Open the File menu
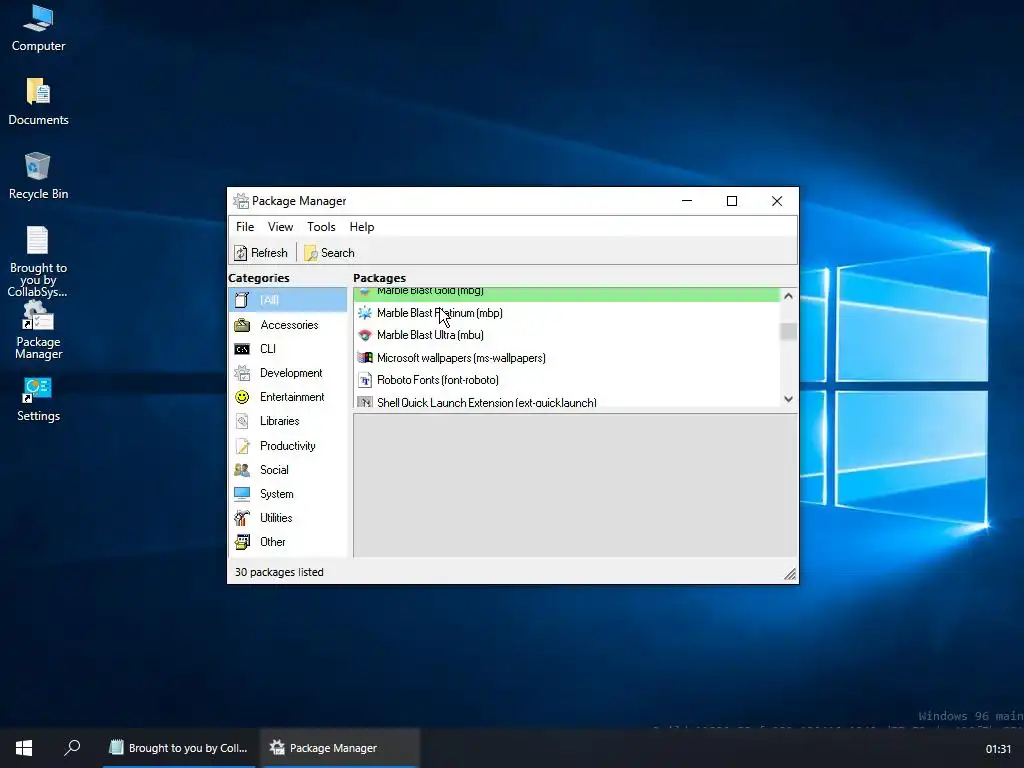 click(245, 227)
